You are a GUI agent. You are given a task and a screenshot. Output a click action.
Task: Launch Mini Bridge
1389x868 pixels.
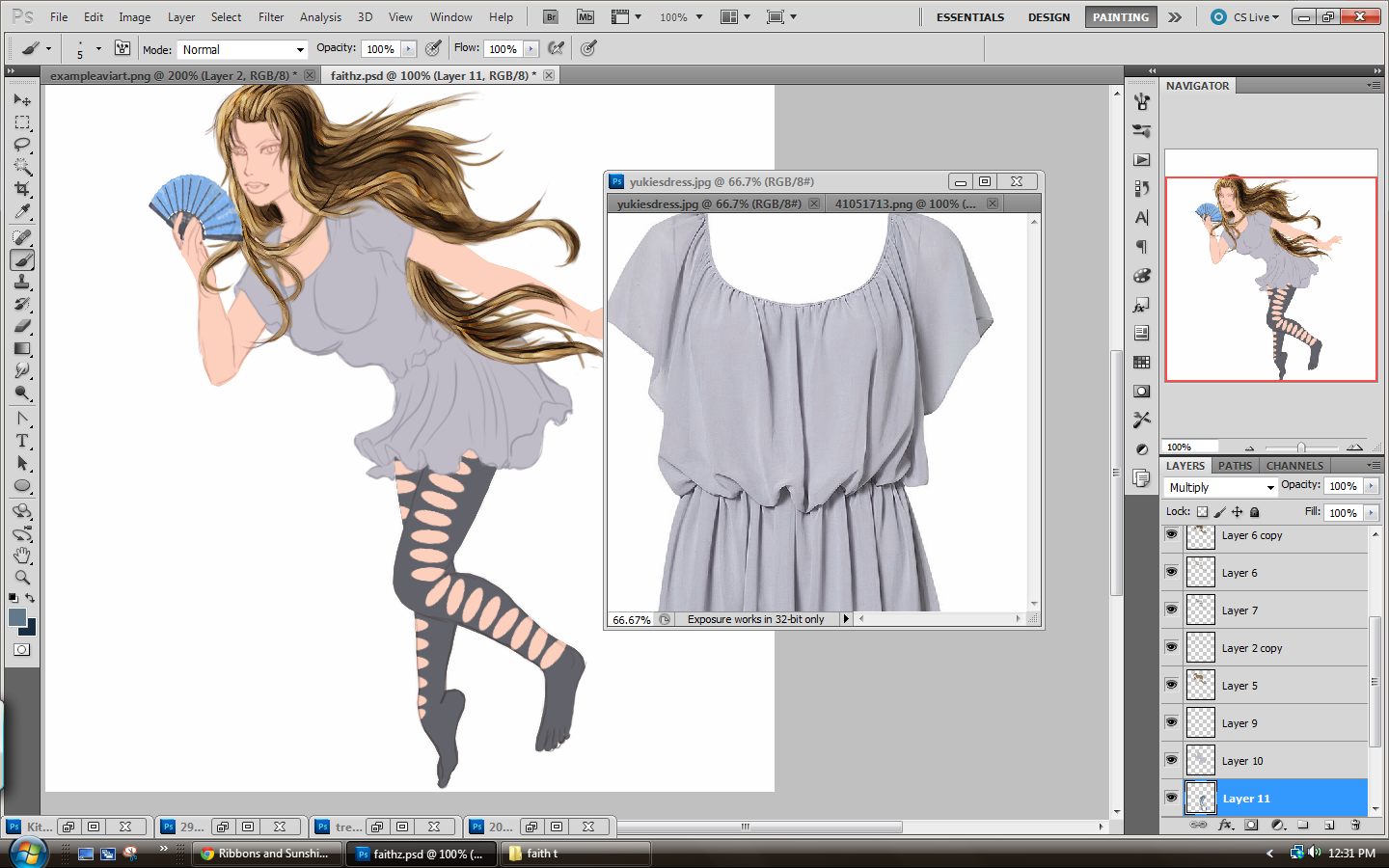[585, 16]
